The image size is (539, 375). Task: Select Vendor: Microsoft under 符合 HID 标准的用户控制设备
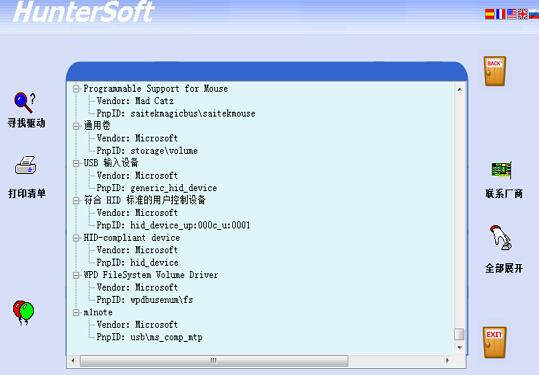click(x=137, y=213)
